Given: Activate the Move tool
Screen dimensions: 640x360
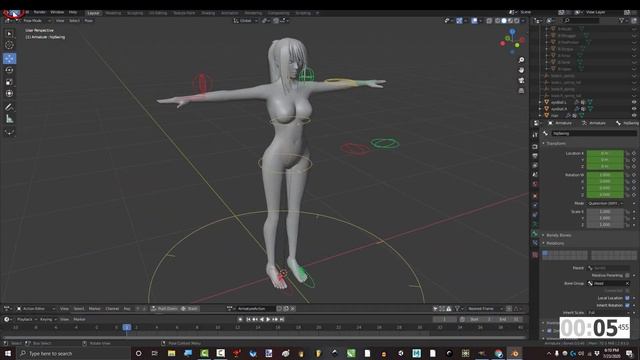Looking at the screenshot, I should [9, 58].
